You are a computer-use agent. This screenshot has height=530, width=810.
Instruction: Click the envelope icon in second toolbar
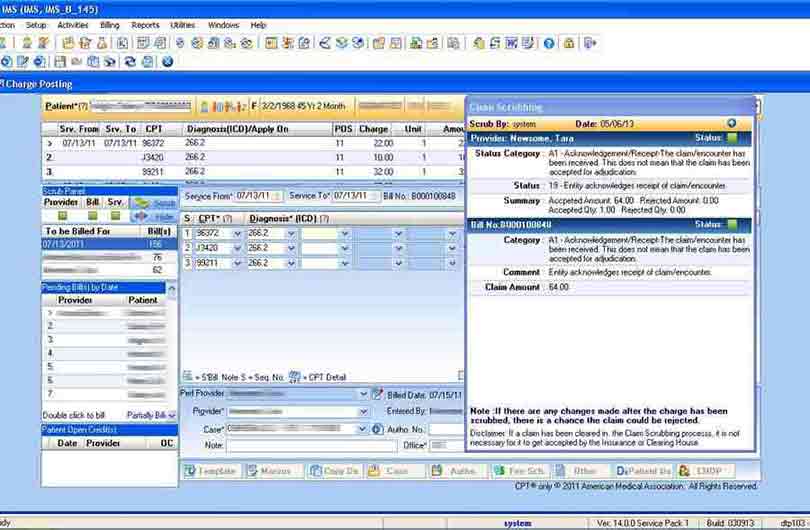77,62
